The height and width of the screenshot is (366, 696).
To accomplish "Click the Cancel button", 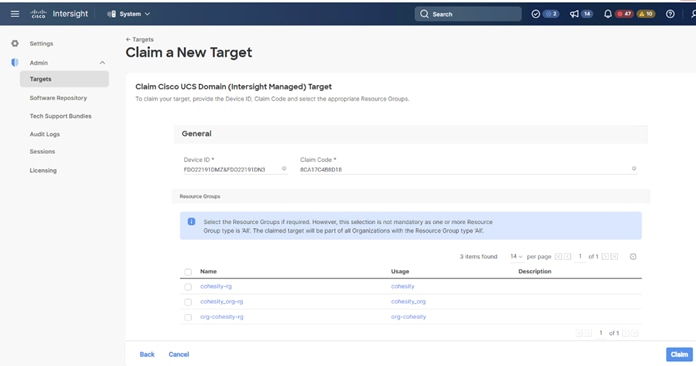I will click(x=178, y=354).
